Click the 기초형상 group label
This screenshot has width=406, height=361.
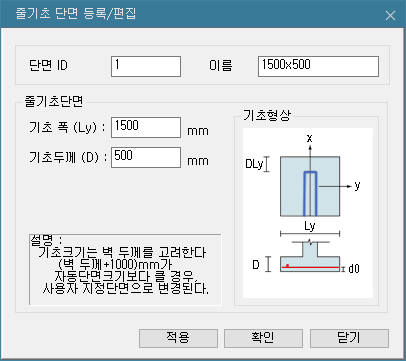267,115
